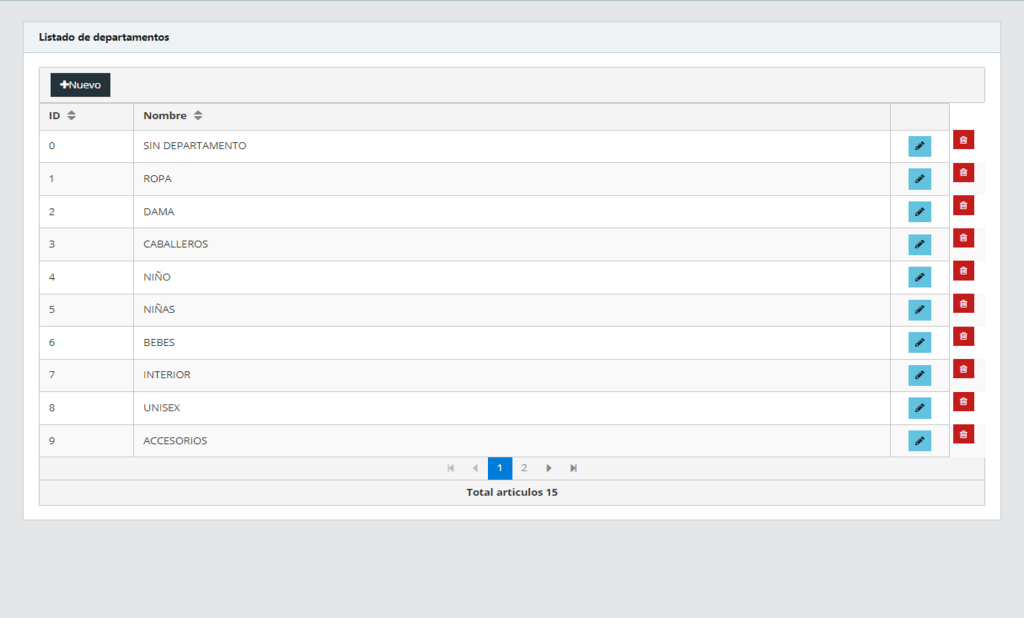The image size is (1024, 618).
Task: Delete the ACCESORIOS department
Action: [963, 434]
